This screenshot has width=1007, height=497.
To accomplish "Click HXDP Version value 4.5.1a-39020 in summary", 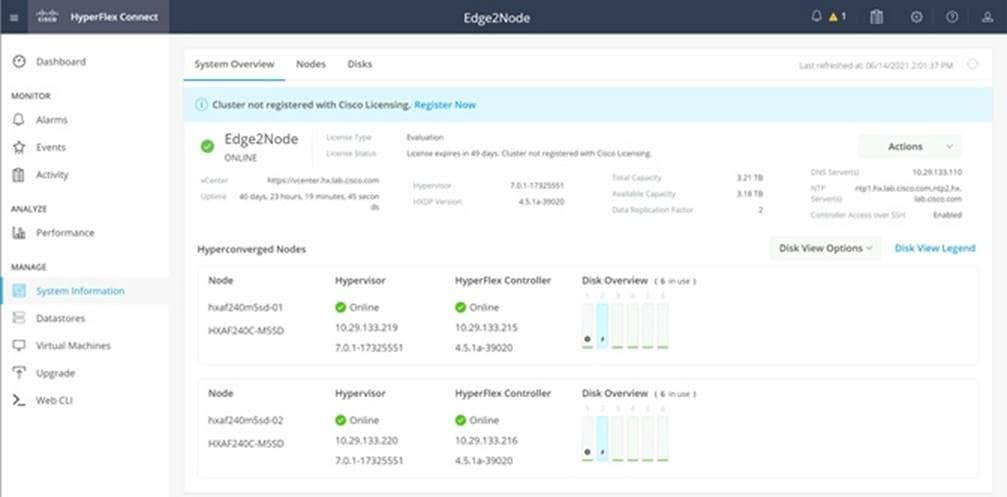I will click(x=541, y=202).
